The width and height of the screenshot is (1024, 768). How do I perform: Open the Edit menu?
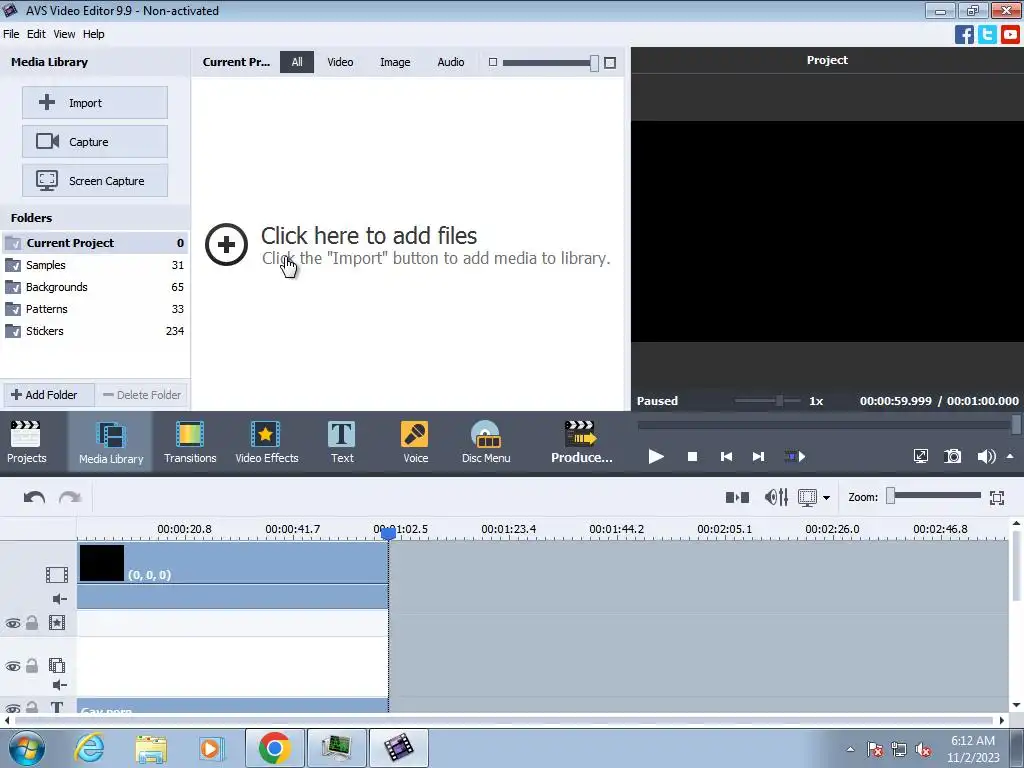click(36, 34)
